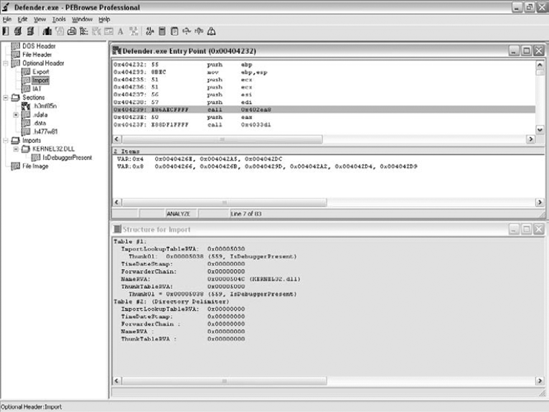
Task: Open the File menu
Action: coord(7,19)
